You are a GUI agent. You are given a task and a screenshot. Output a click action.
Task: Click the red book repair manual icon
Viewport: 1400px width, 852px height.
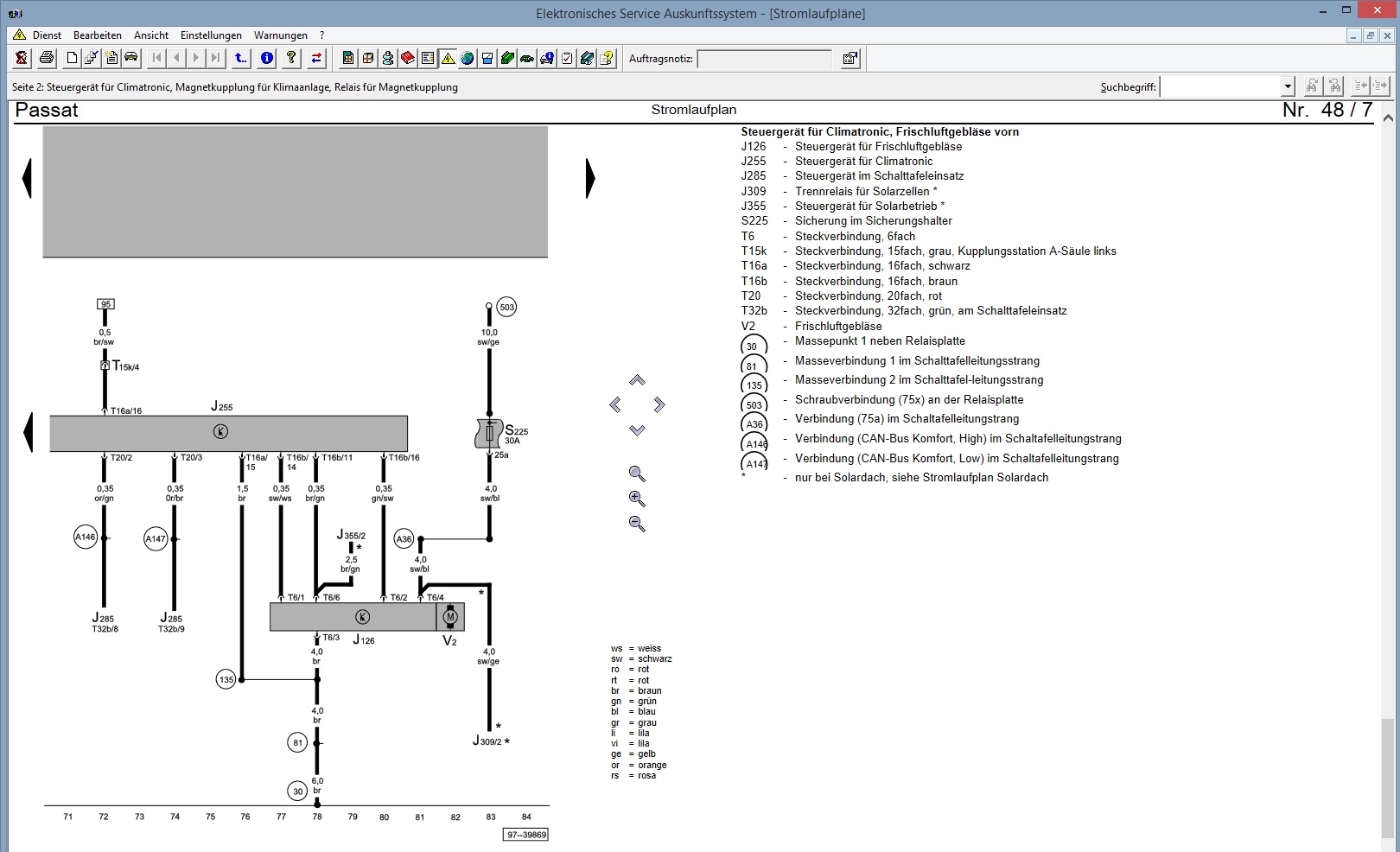(x=408, y=58)
